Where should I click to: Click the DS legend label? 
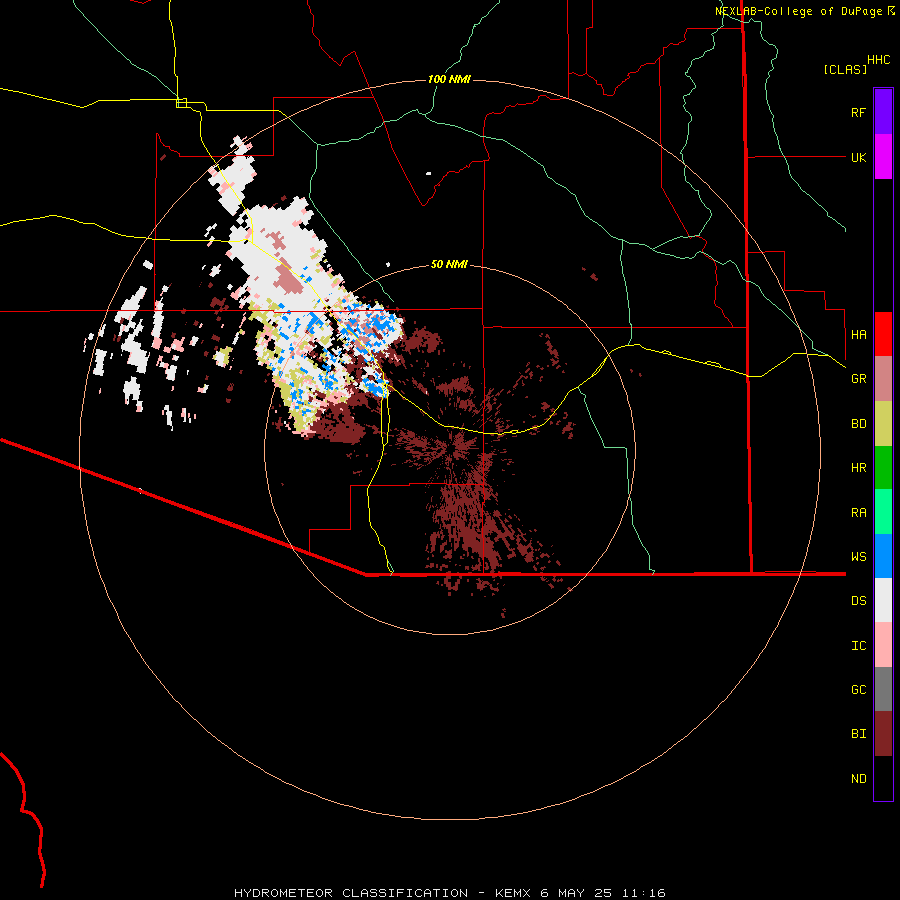[858, 600]
